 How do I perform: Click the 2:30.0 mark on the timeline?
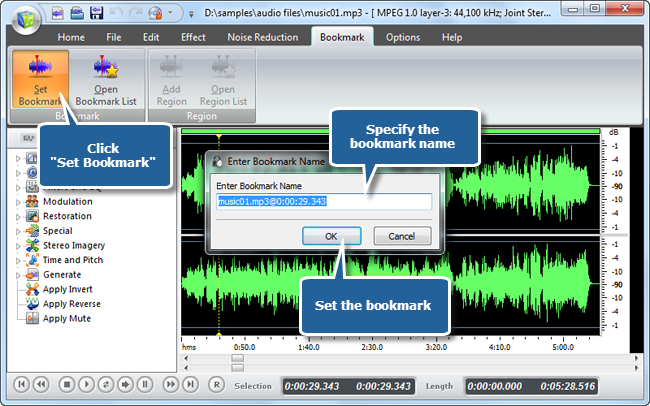(372, 347)
